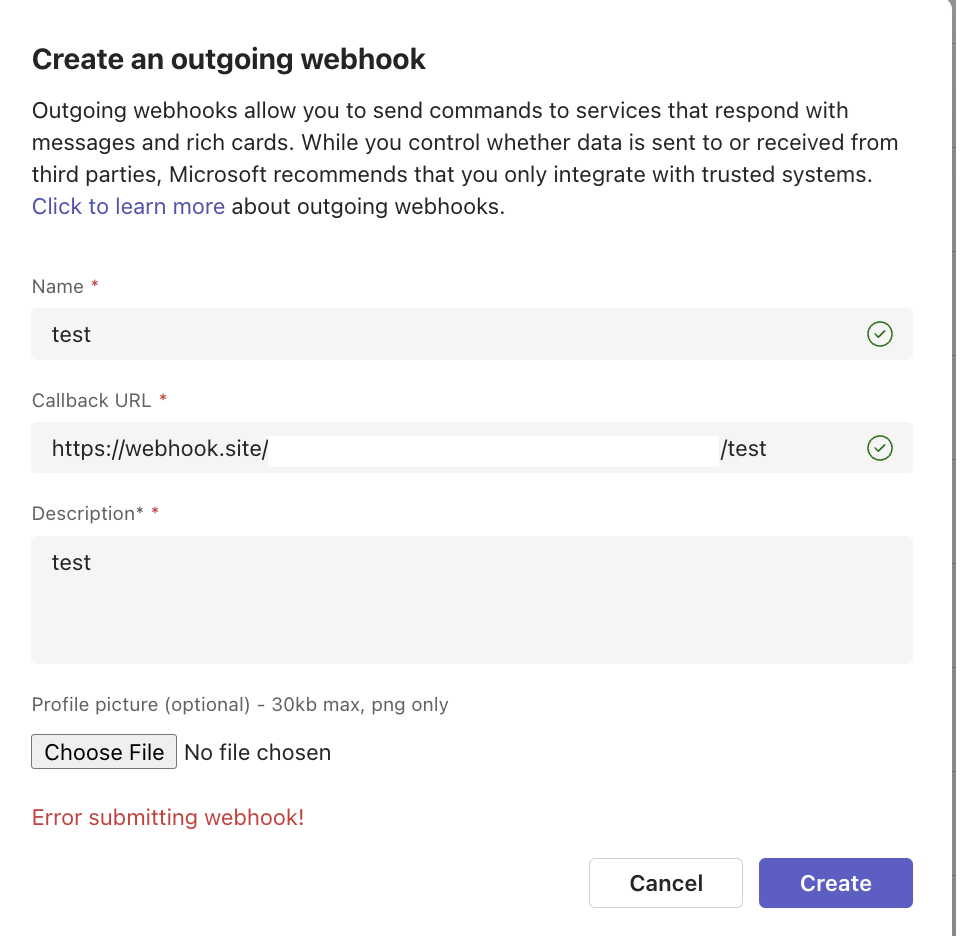Dismiss the dialog with Cancel
961x936 pixels.
coord(666,883)
